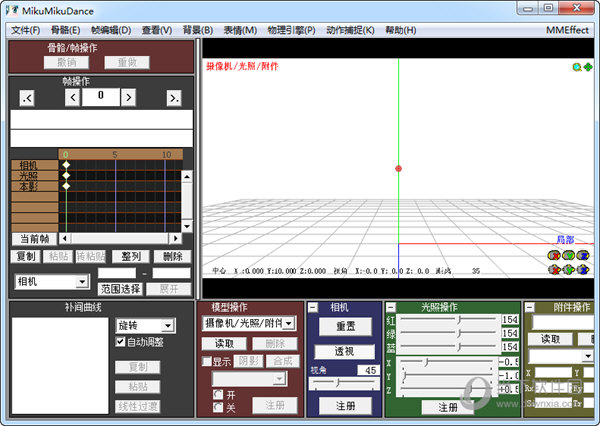Toggle the auto adjust (自动调整) checkbox
The width and height of the screenshot is (600, 426).
(x=120, y=341)
